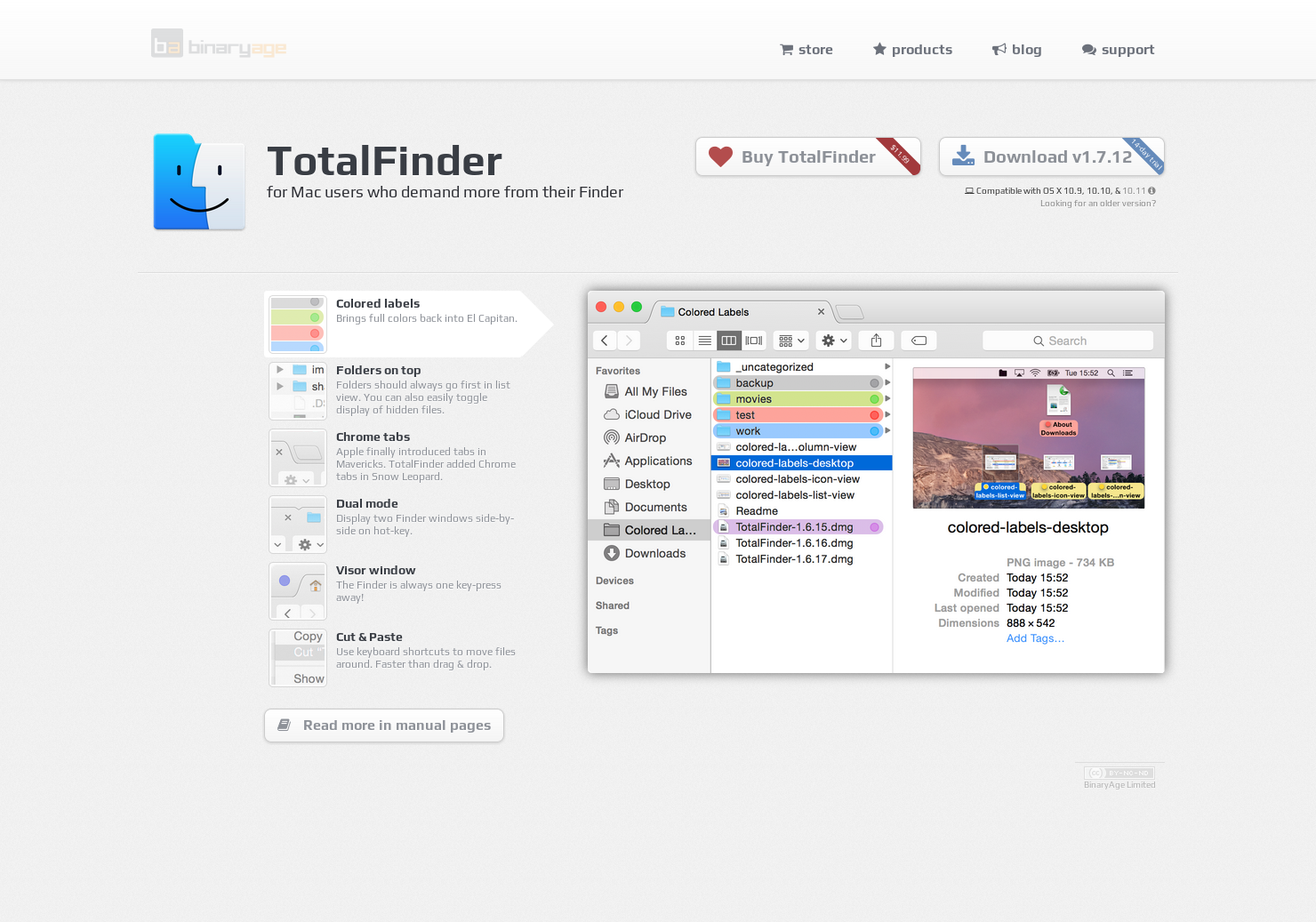
Task: Open Applications from the sidebar
Action: pyautogui.click(x=658, y=461)
